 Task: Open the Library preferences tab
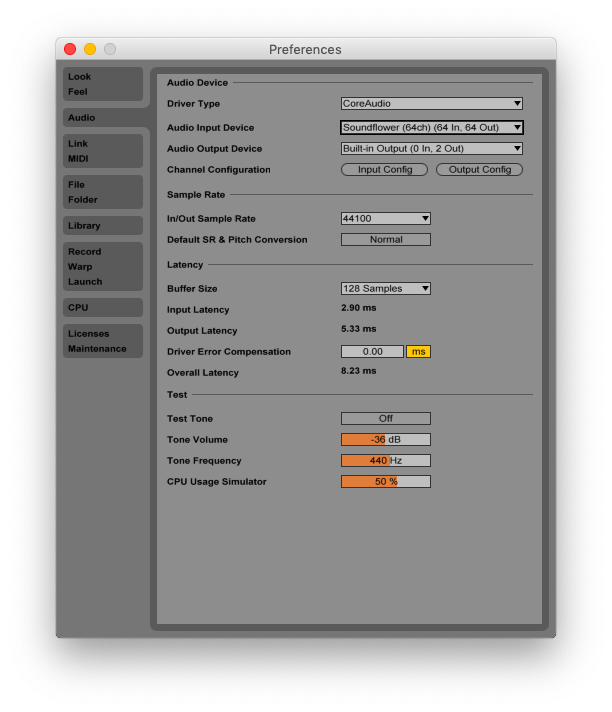(103, 226)
